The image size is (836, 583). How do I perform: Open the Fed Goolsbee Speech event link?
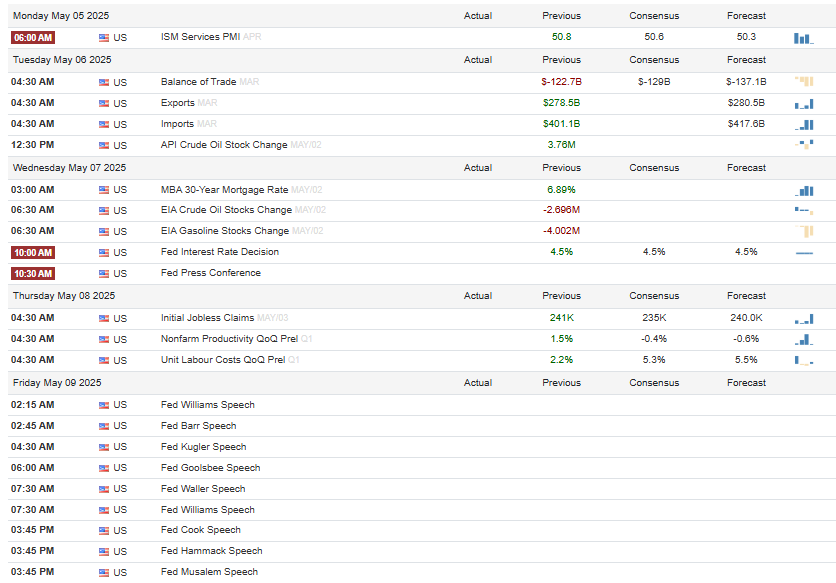[211, 468]
